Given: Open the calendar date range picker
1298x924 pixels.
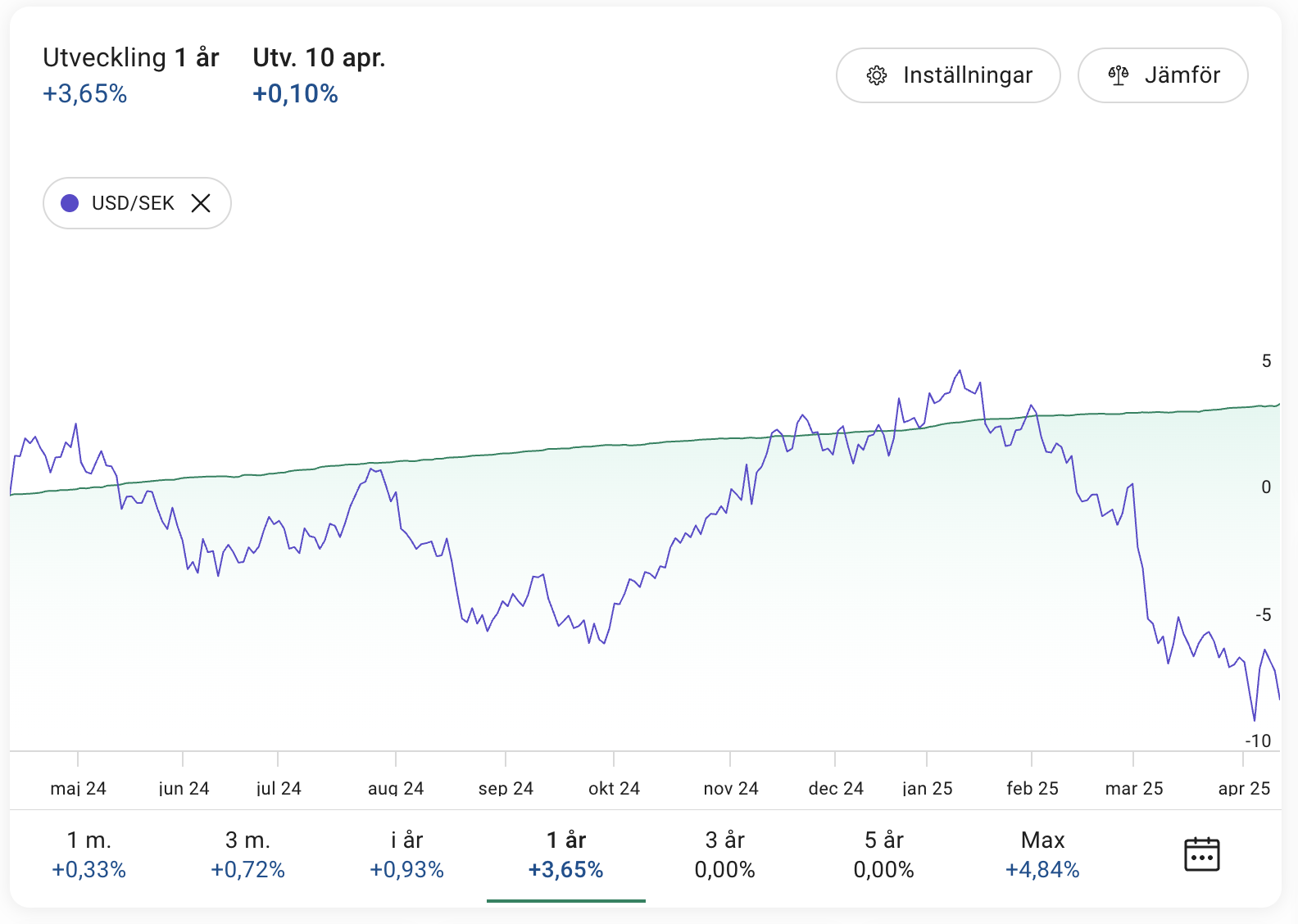Looking at the screenshot, I should point(1201,854).
